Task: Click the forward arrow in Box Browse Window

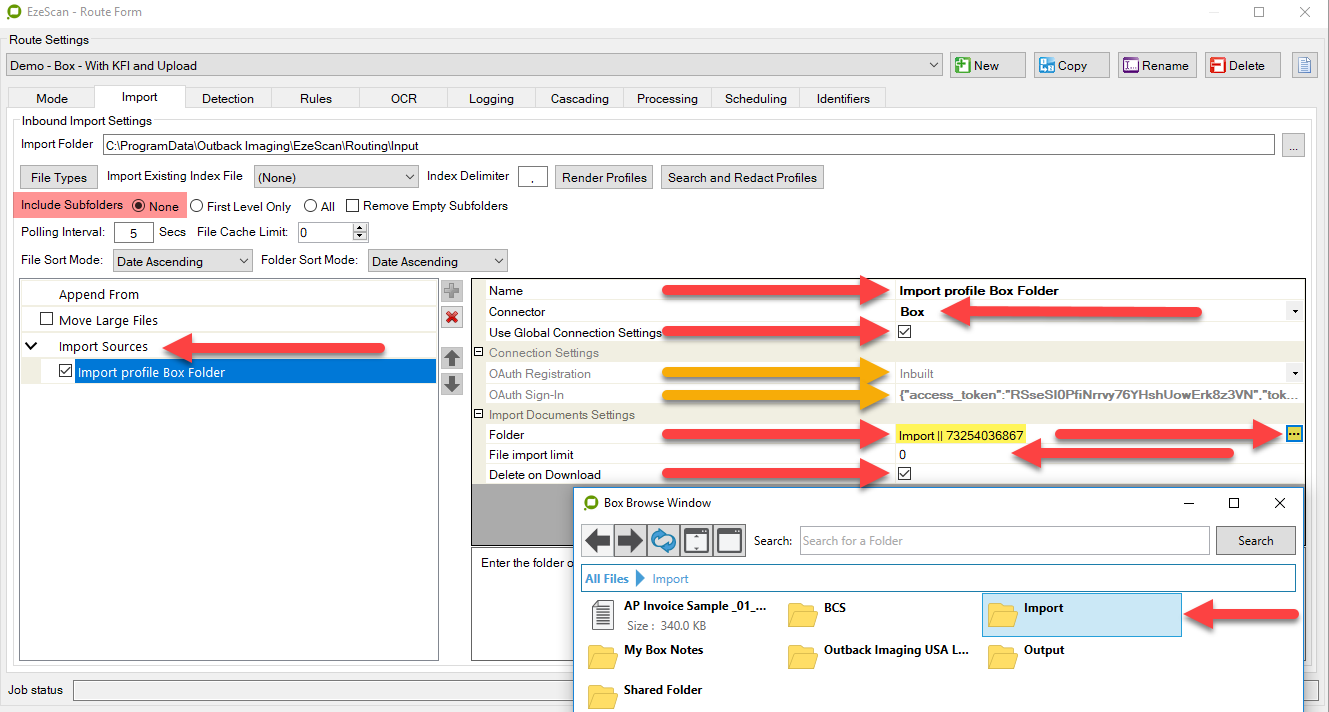Action: tap(630, 541)
